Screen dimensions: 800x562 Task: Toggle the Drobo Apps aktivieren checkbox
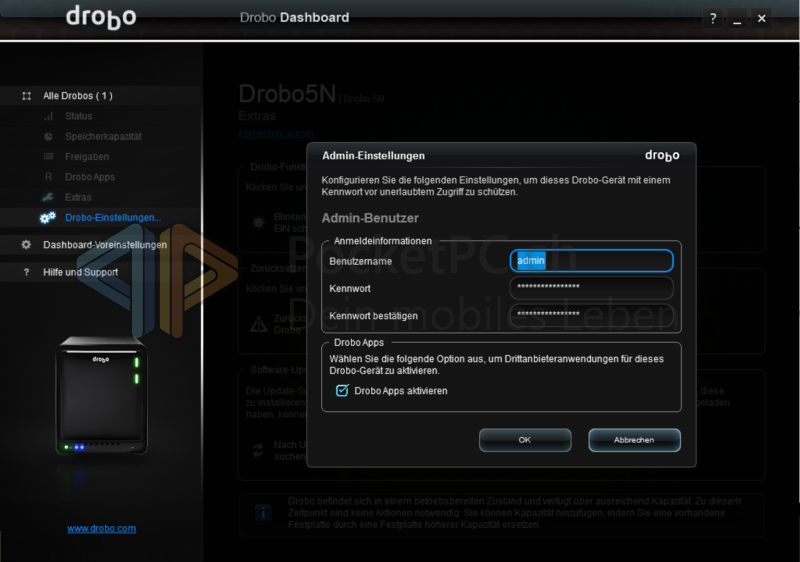pyautogui.click(x=342, y=391)
